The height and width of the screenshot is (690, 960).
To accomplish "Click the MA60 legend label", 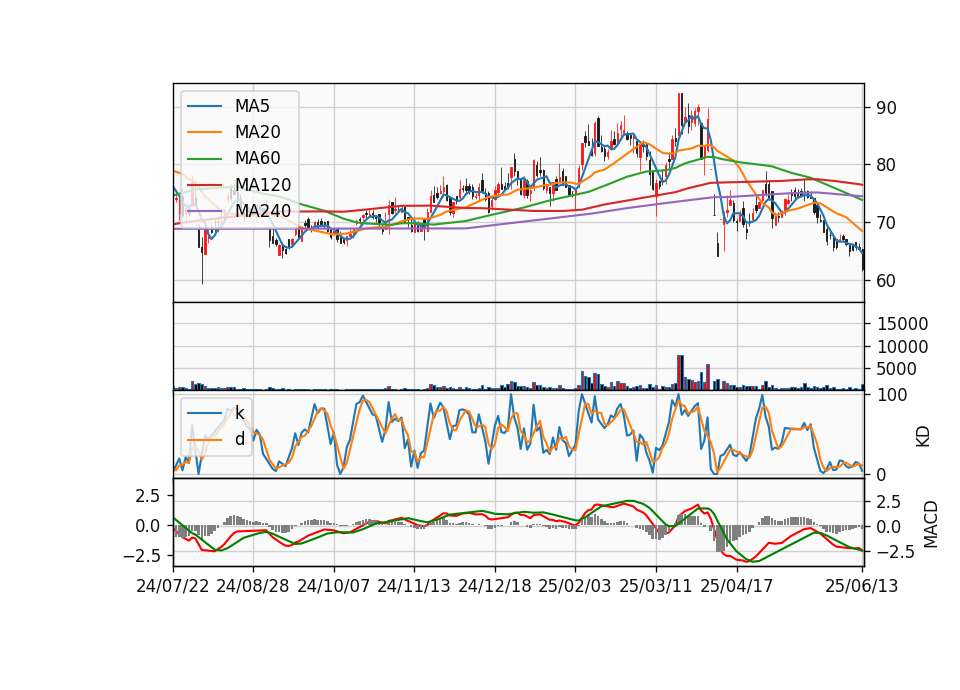I will point(257,159).
